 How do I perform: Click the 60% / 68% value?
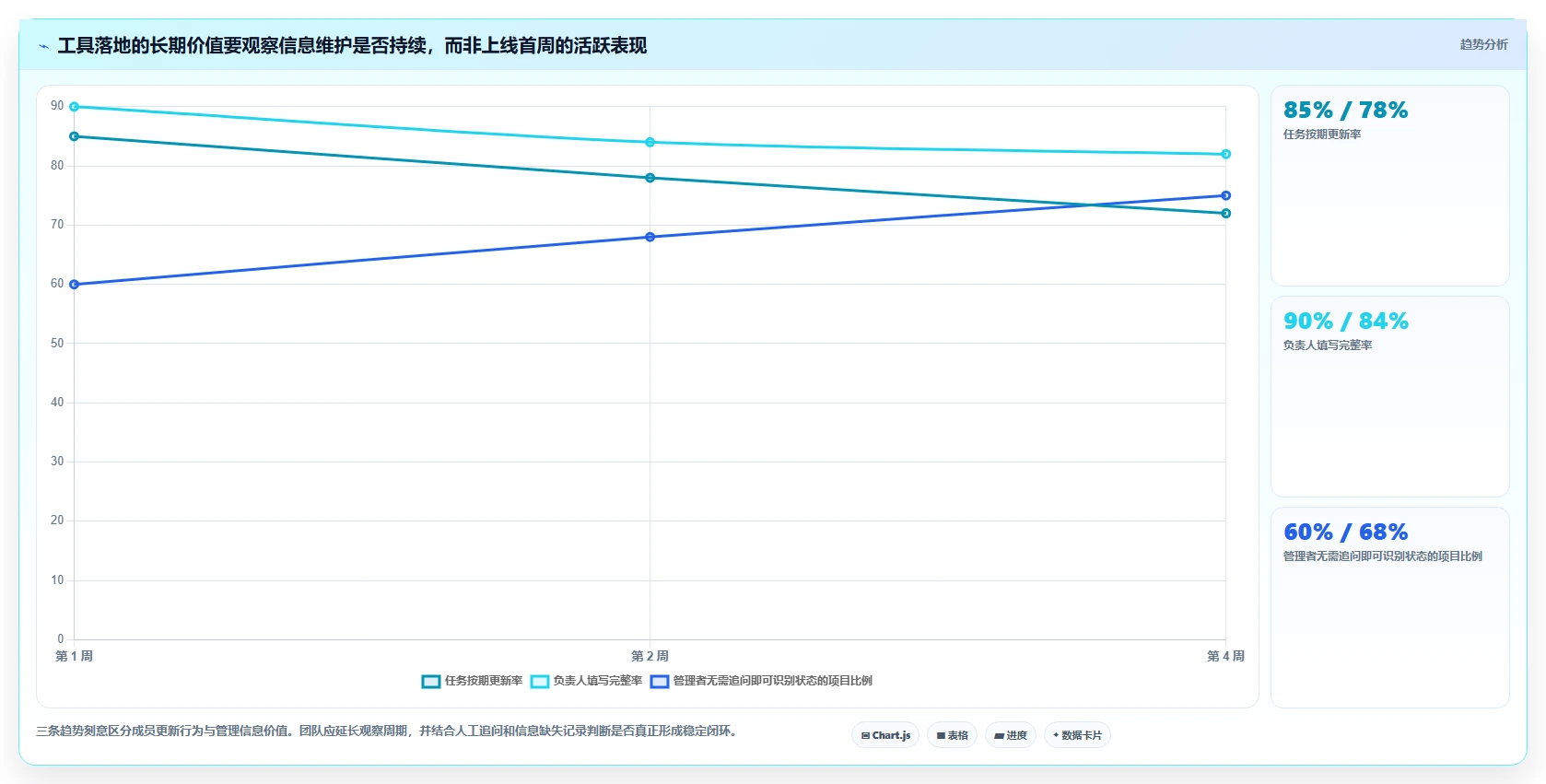pos(1345,532)
